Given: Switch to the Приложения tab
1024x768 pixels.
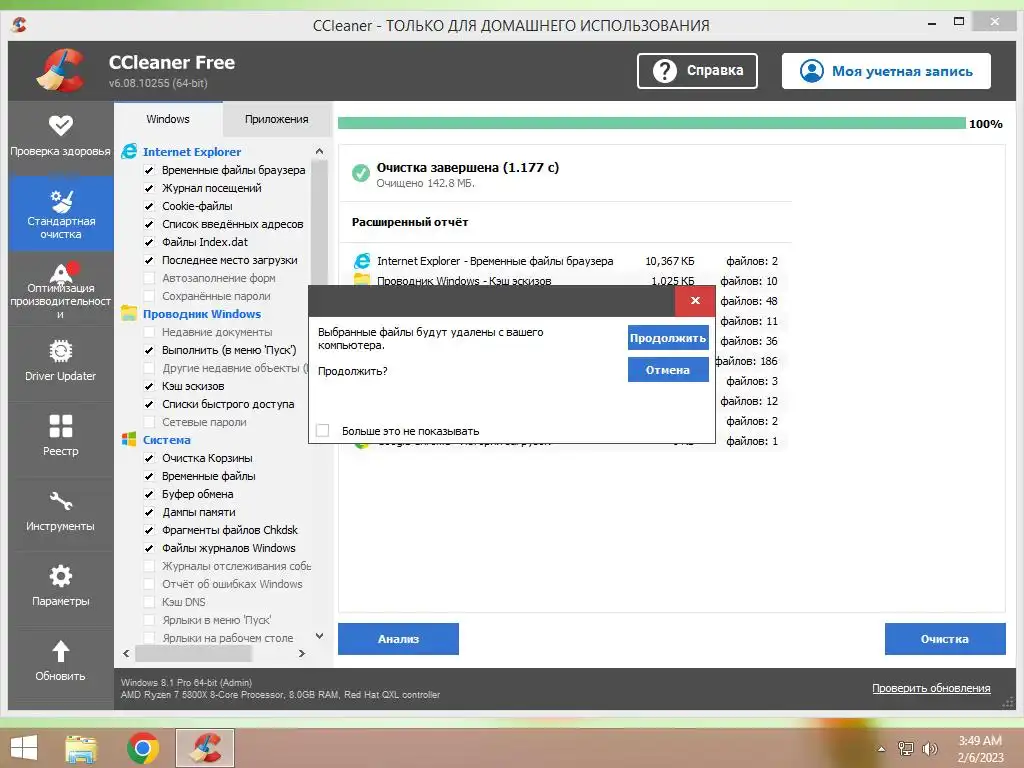Looking at the screenshot, I should (x=277, y=119).
